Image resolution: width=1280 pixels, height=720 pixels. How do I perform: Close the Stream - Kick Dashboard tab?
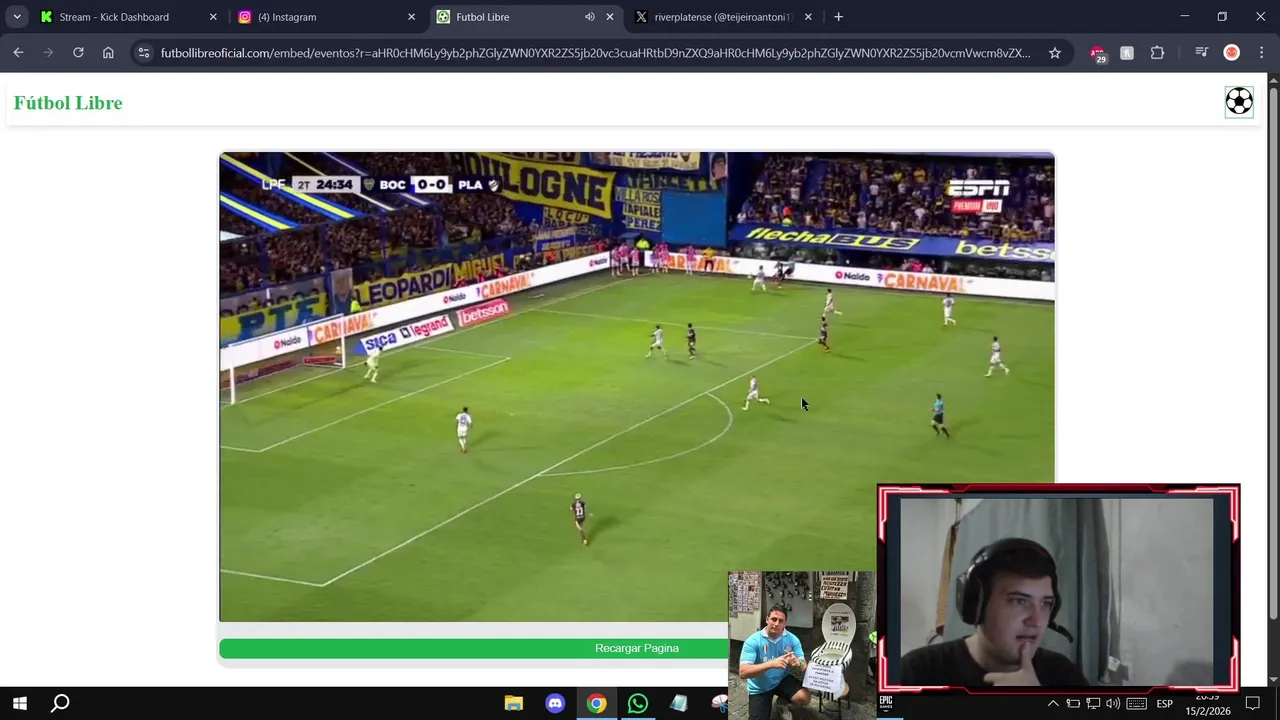pos(213,17)
